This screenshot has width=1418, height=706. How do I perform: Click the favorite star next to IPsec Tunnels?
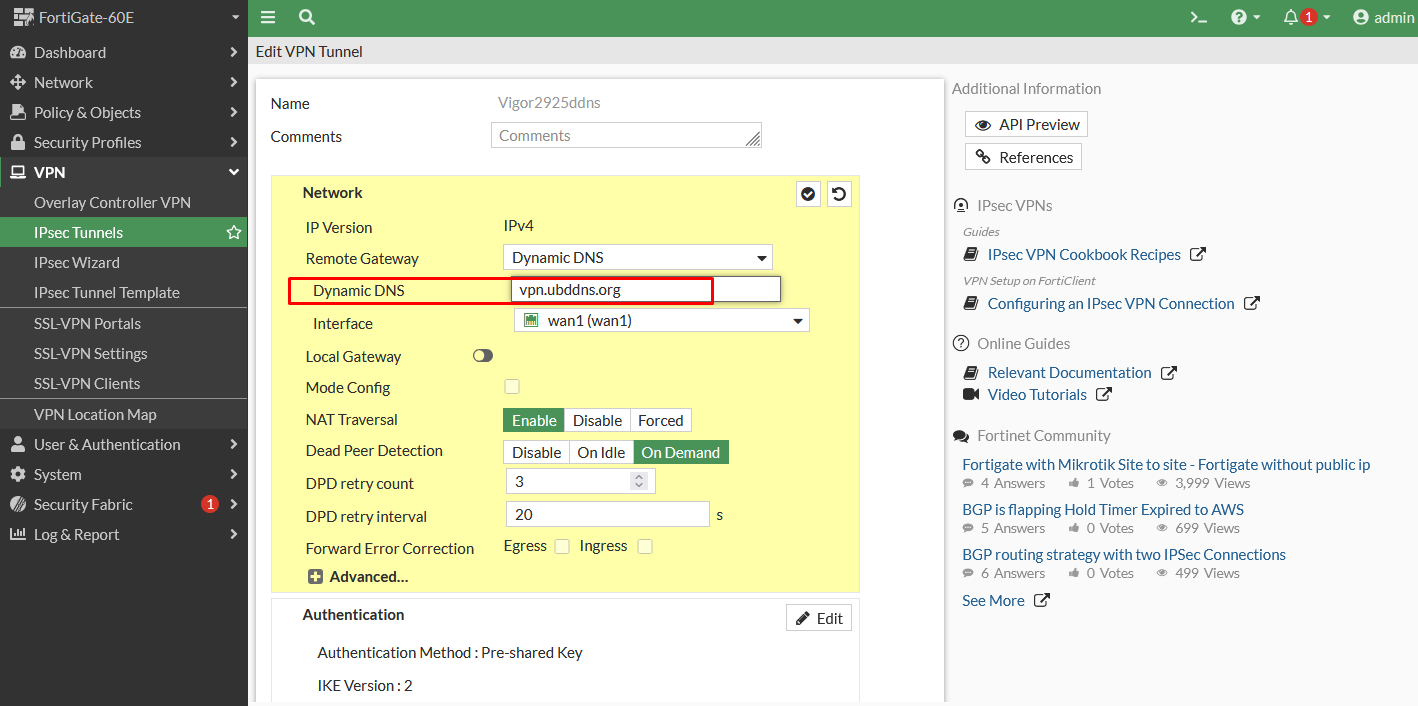pos(234,233)
